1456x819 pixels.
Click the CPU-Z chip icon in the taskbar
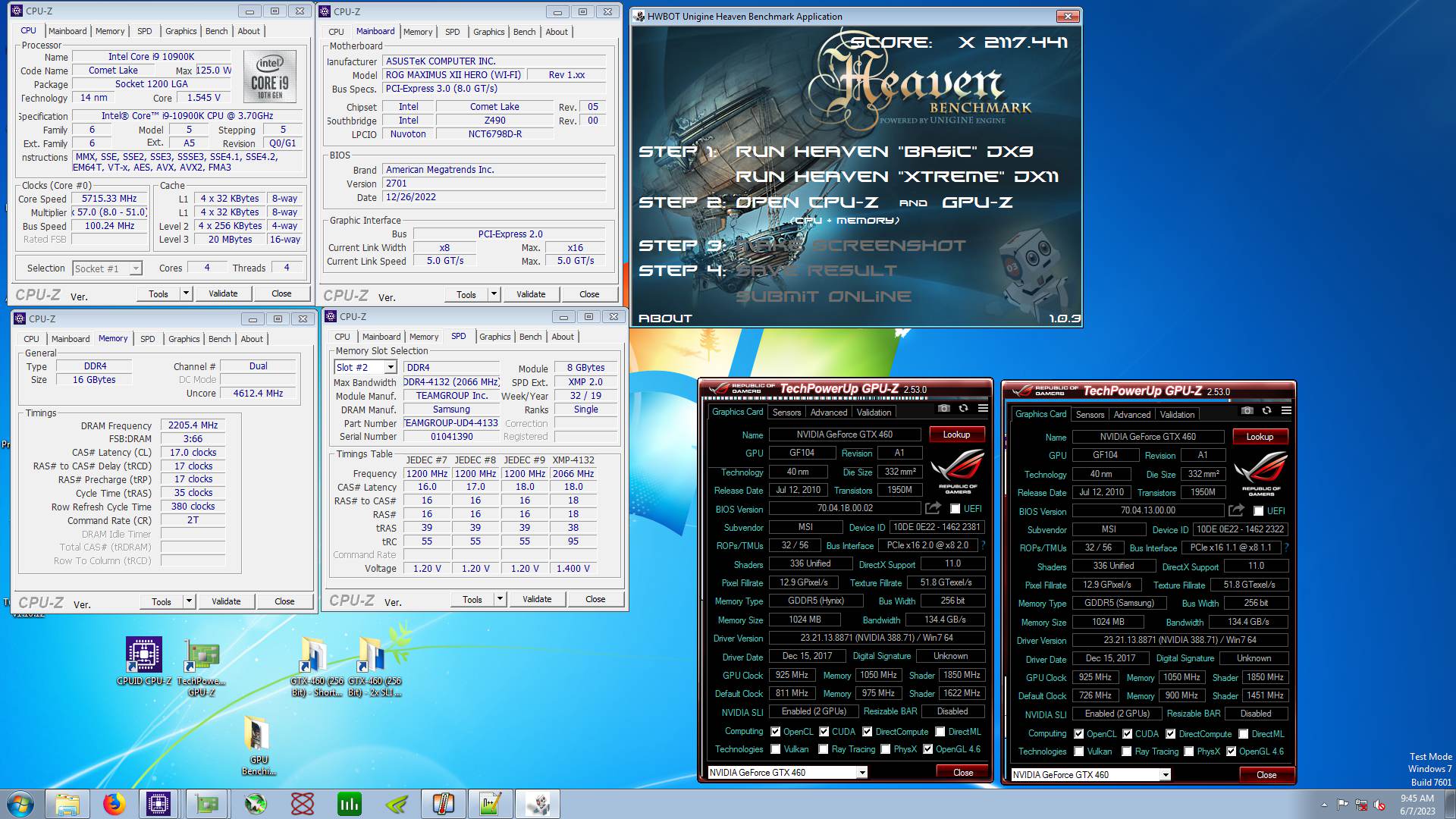coord(158,804)
